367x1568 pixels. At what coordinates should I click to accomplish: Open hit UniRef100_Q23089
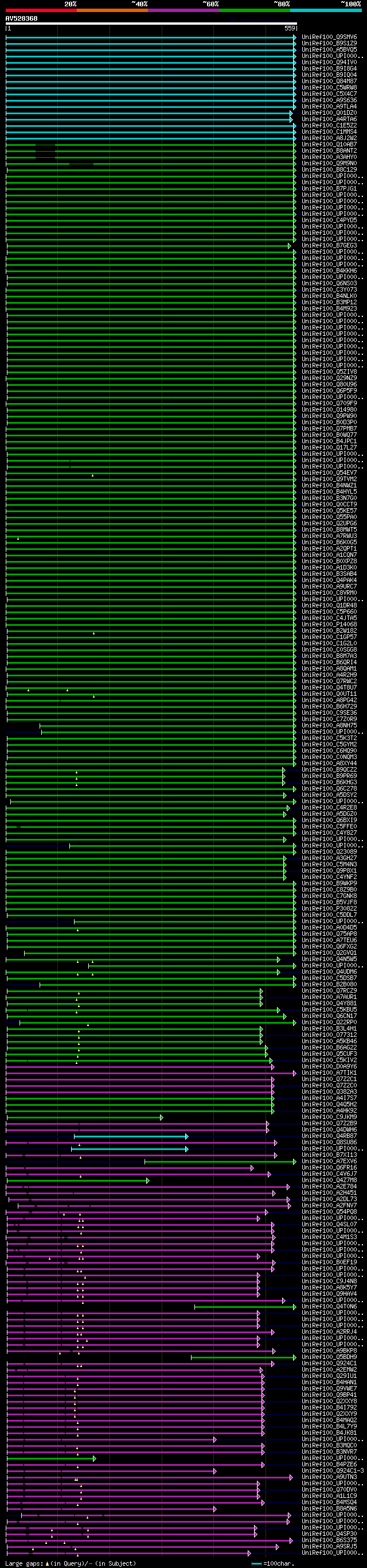click(329, 851)
